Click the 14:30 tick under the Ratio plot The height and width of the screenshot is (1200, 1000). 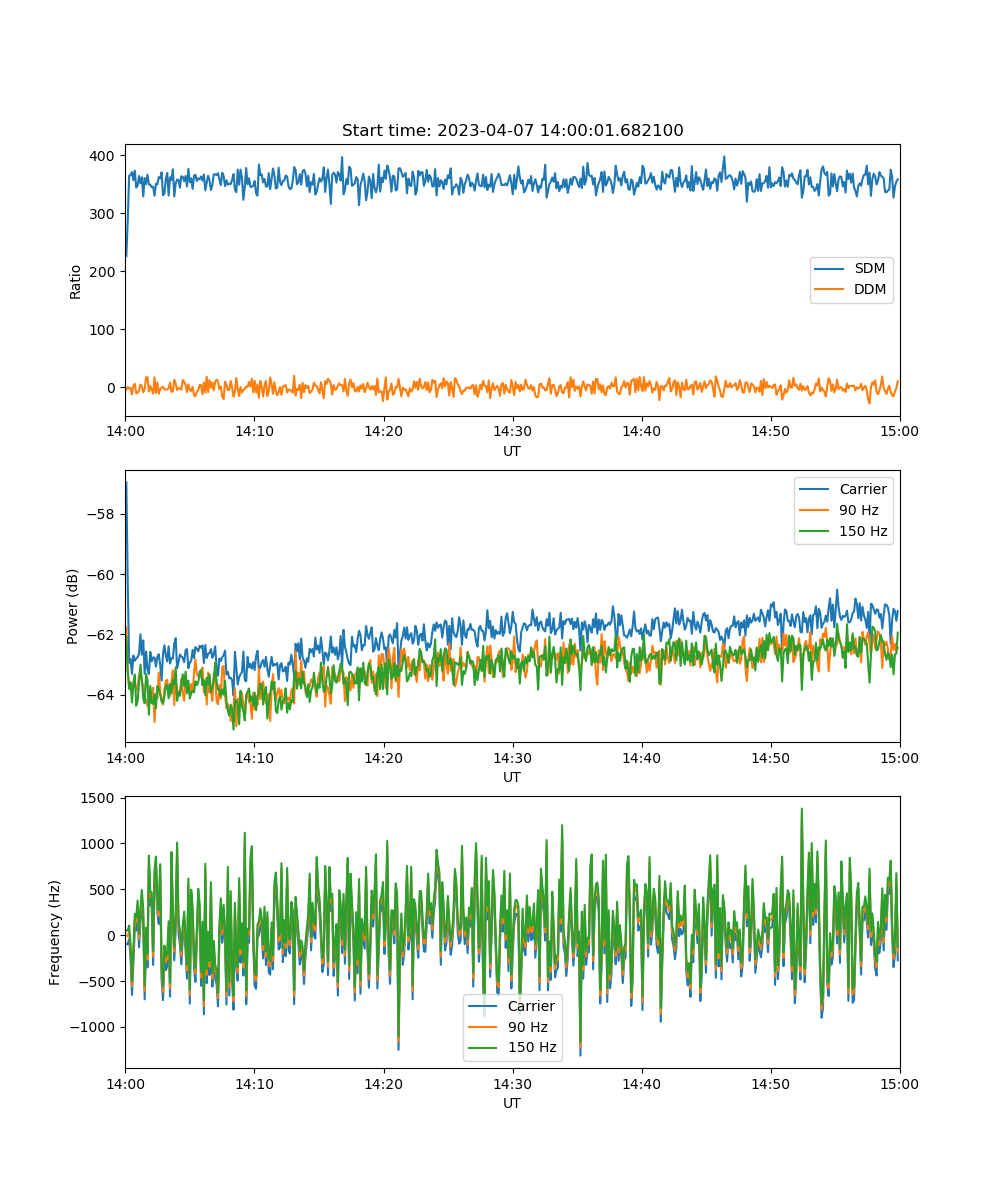coord(512,431)
